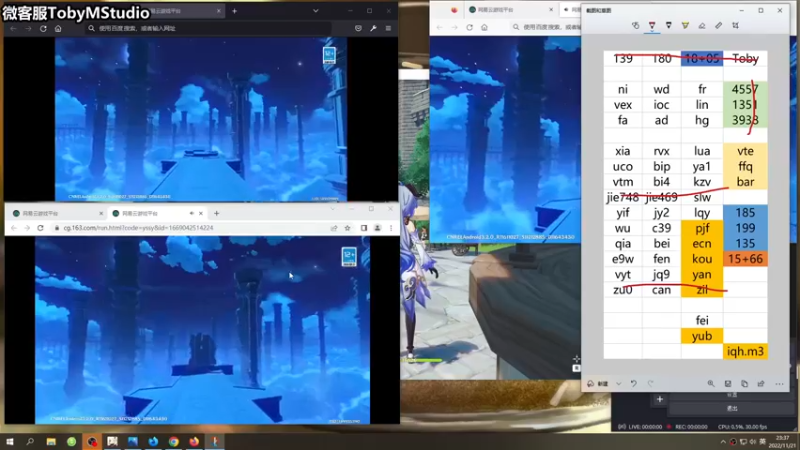Click Firefox top-left window reload button
The height and width of the screenshot is (450, 800).
43,29
